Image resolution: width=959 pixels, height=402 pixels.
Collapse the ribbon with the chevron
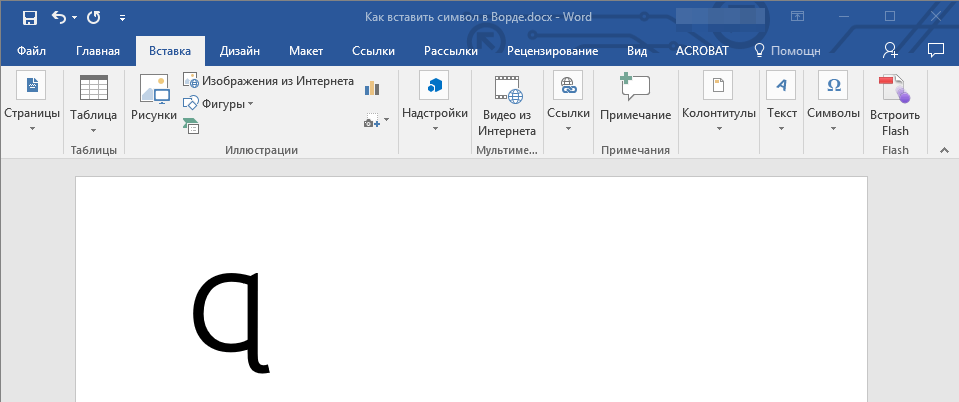[x=942, y=149]
